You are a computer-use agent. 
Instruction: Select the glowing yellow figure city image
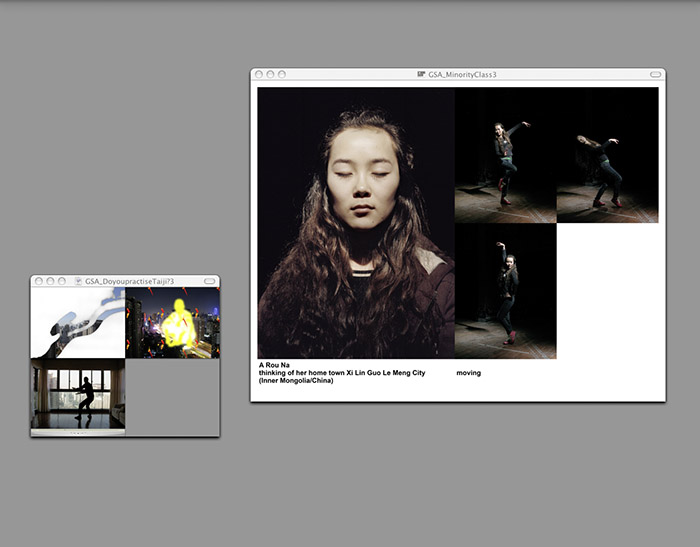172,323
